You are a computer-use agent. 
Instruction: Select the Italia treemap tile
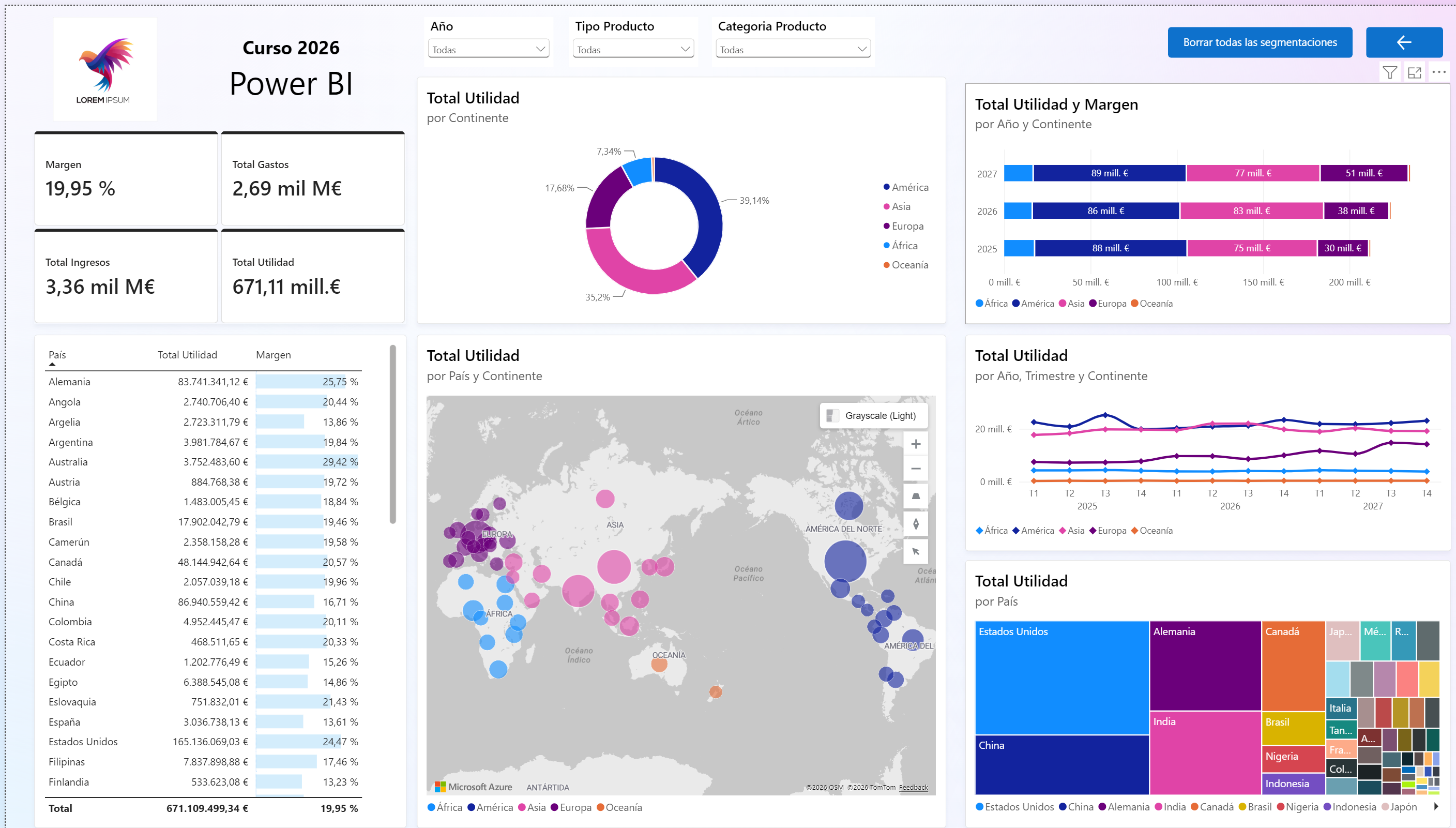(1341, 708)
